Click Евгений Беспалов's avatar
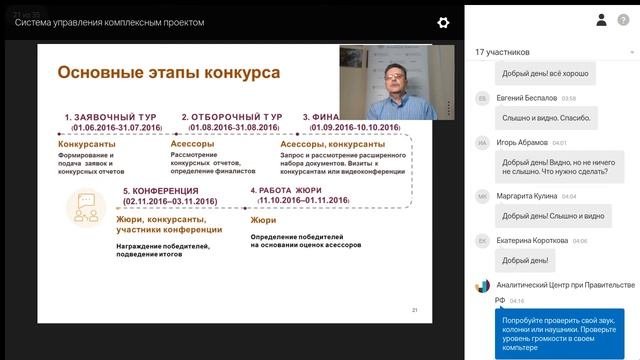This screenshot has width=640, height=360. point(482,98)
